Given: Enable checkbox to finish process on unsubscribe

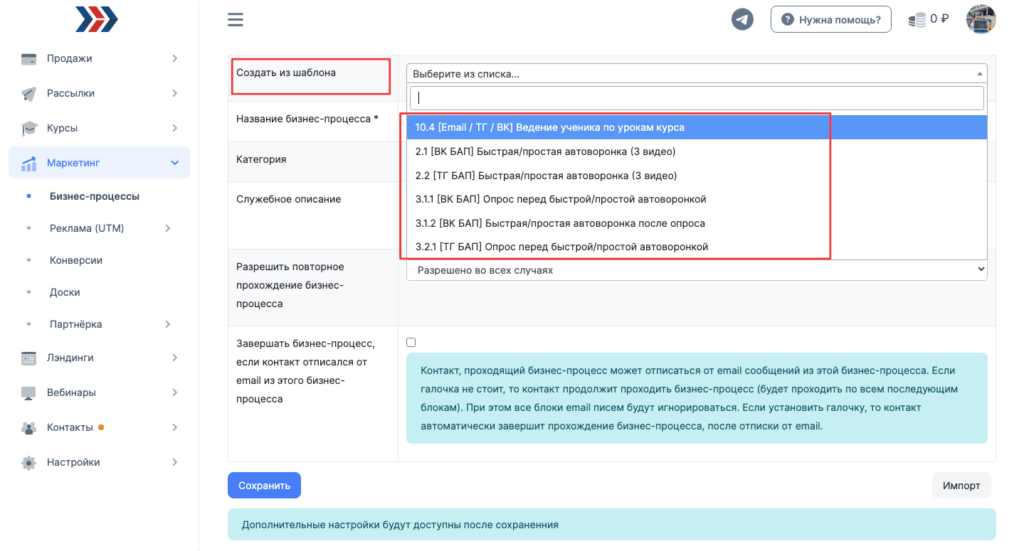Looking at the screenshot, I should [411, 342].
